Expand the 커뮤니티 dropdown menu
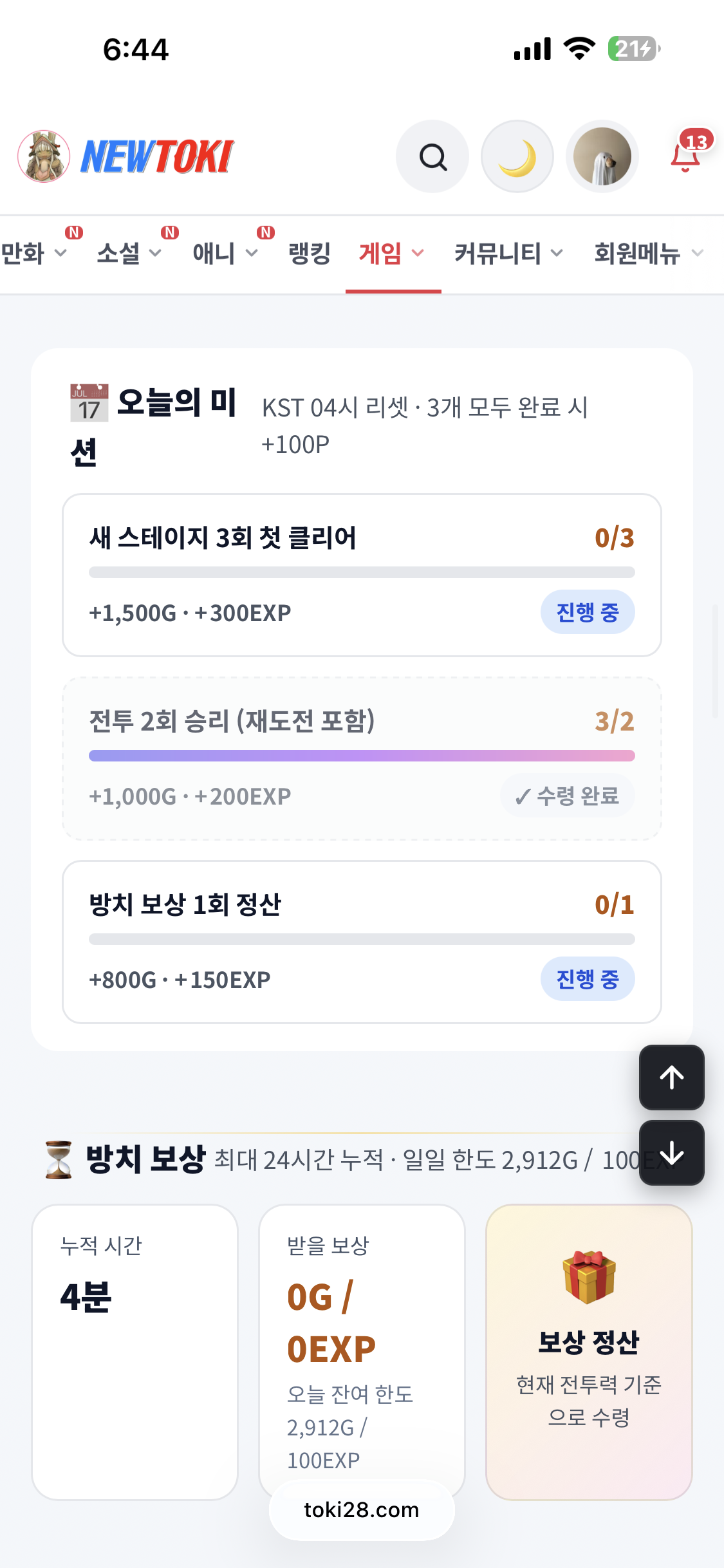 (x=509, y=254)
